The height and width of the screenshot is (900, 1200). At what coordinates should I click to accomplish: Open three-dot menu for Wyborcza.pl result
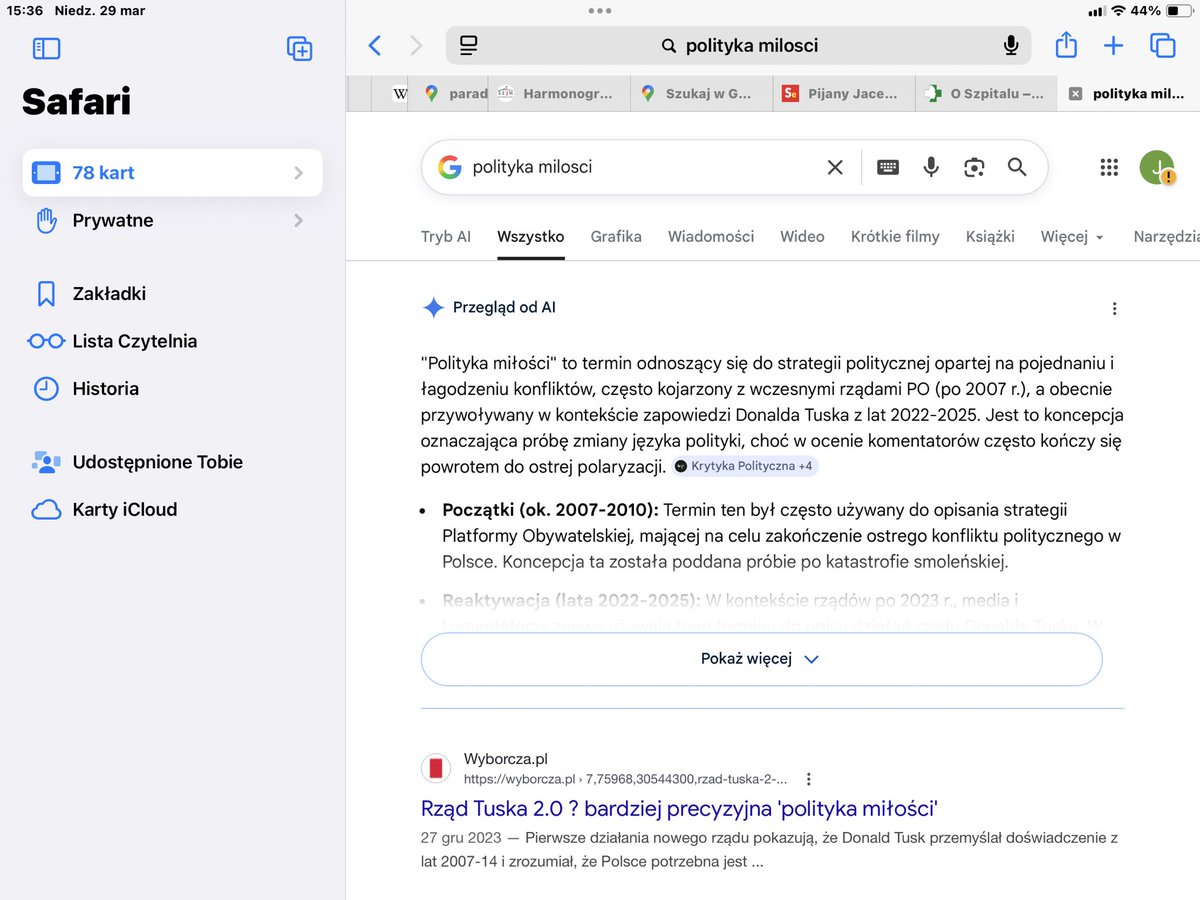click(809, 779)
